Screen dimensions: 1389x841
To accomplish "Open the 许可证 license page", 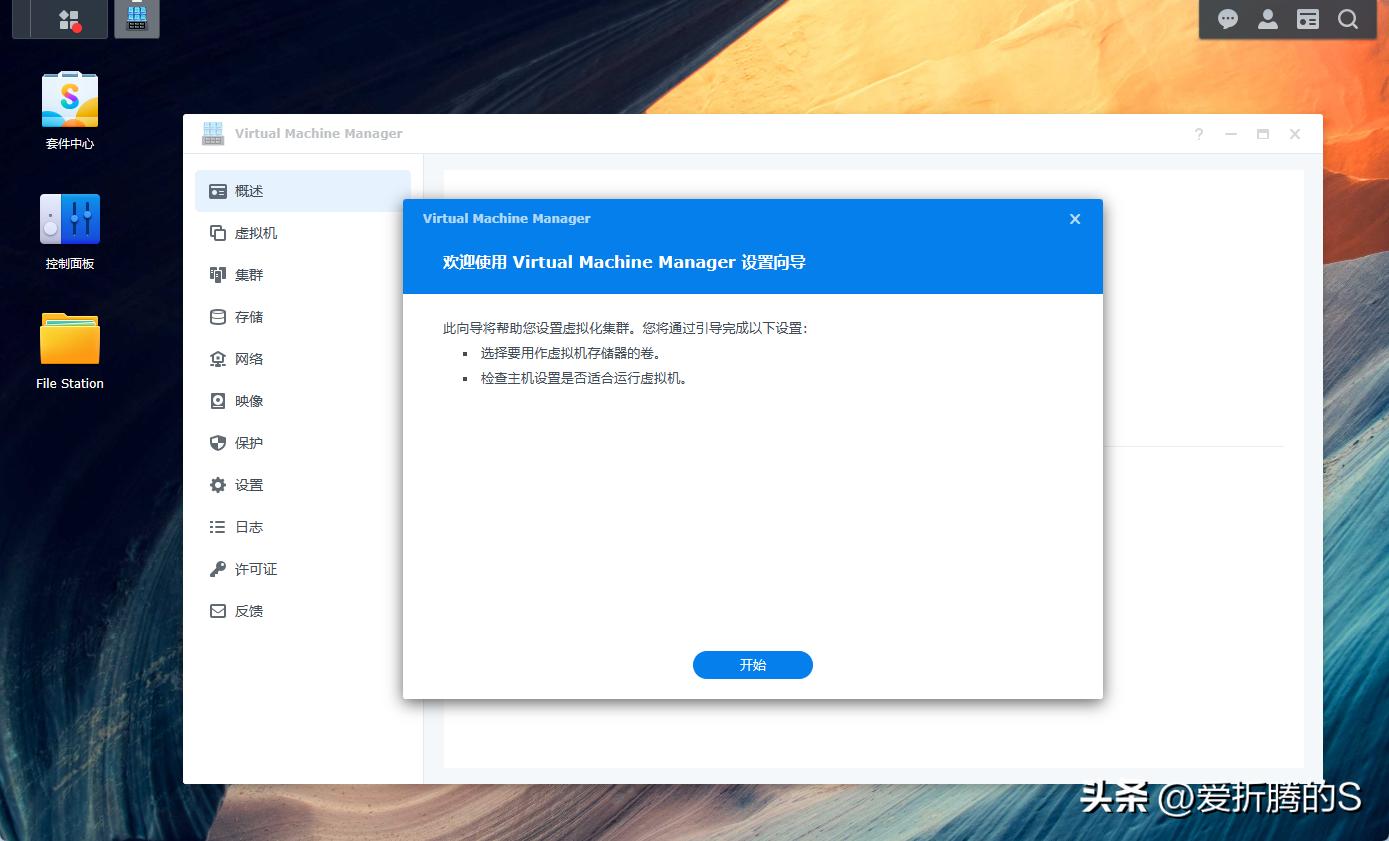I will pyautogui.click(x=254, y=568).
